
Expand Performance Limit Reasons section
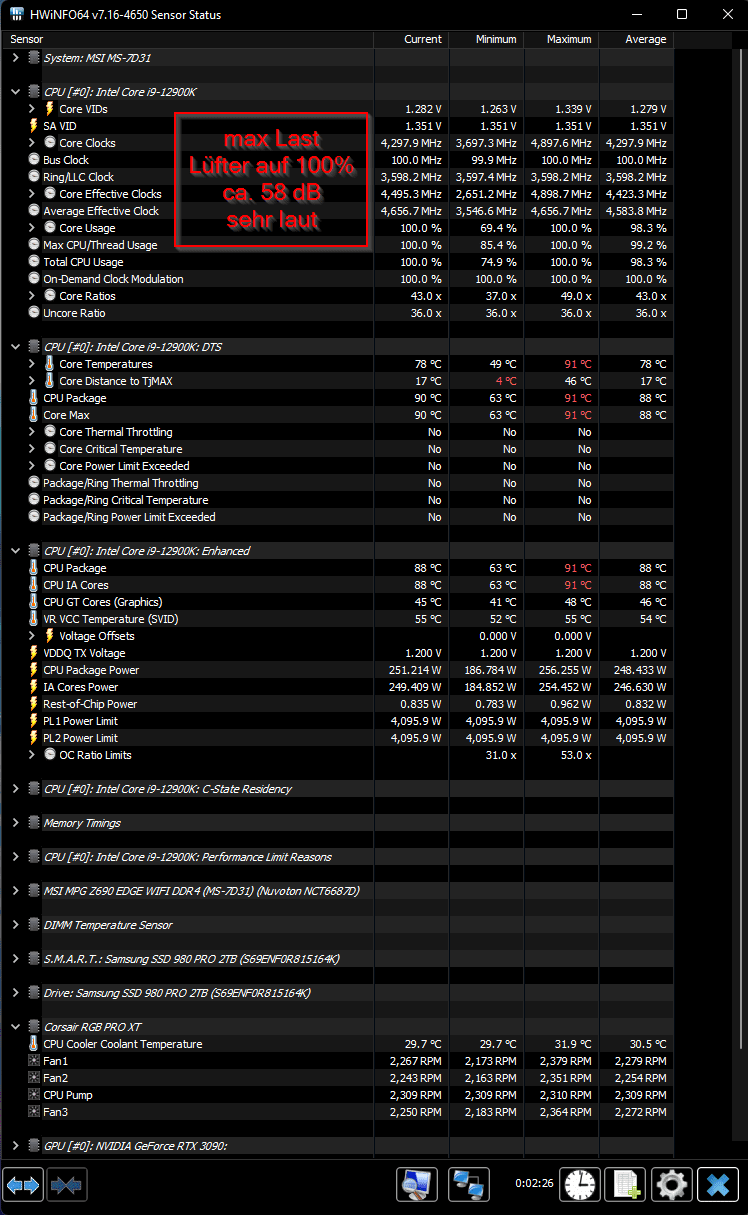[15, 857]
